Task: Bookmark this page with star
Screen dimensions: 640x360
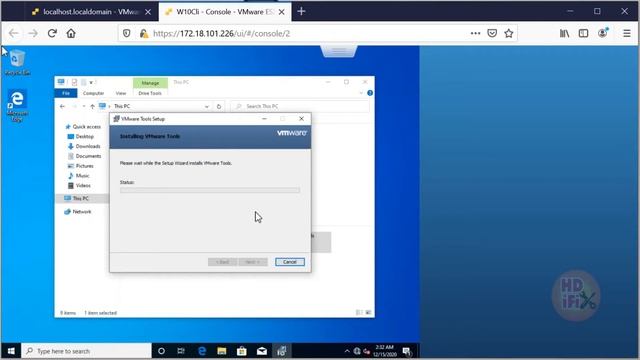Action: click(x=509, y=33)
